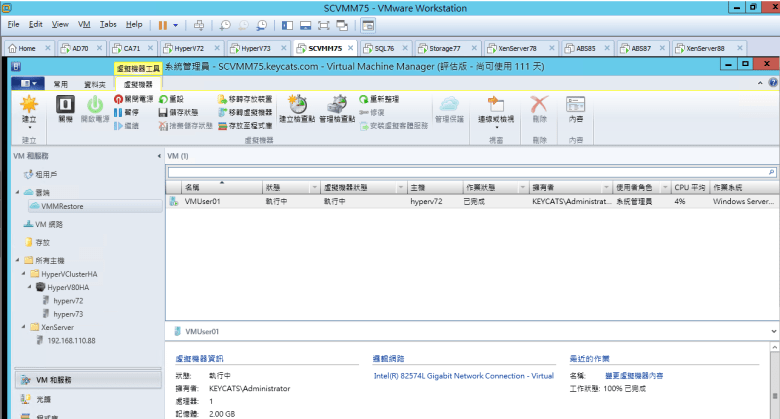Click the VMware pause button in the toolbar
This screenshot has width=780, height=419.
tap(164, 24)
